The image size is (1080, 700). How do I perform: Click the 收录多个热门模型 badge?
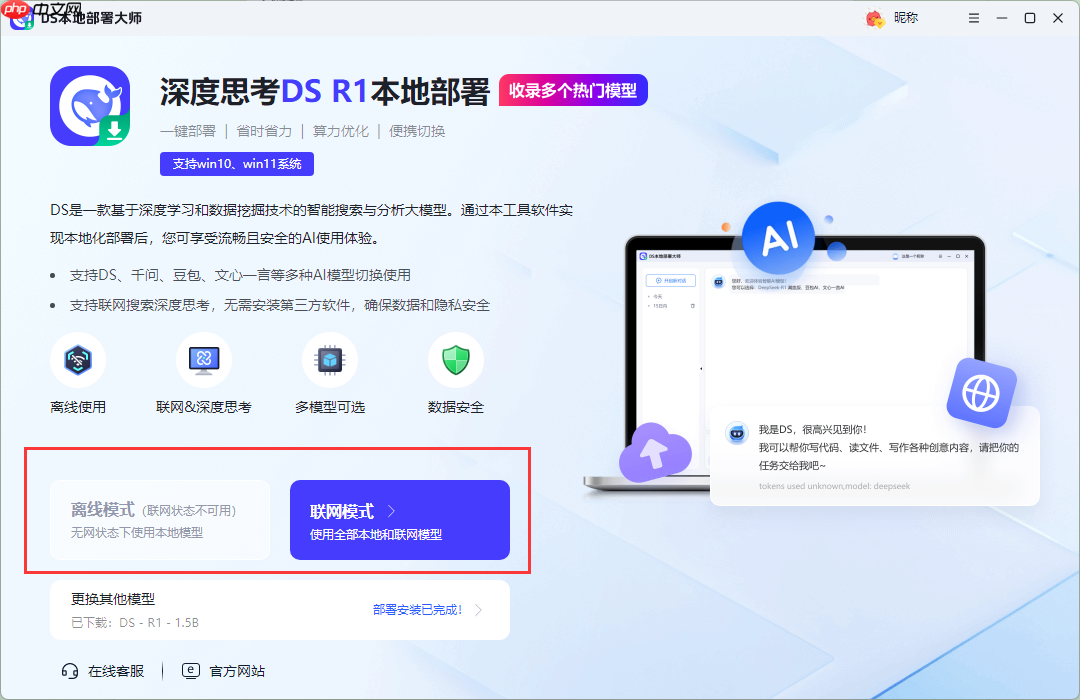(573, 90)
